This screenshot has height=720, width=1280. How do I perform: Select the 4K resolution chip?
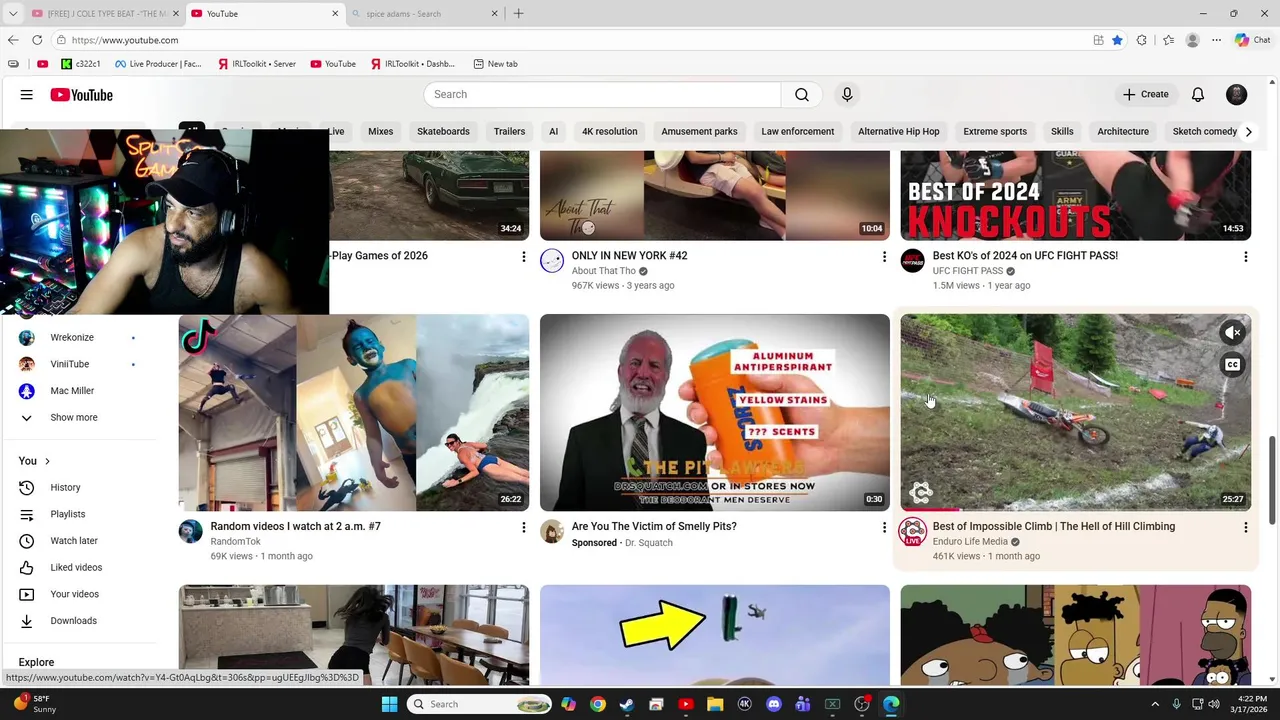pos(610,132)
